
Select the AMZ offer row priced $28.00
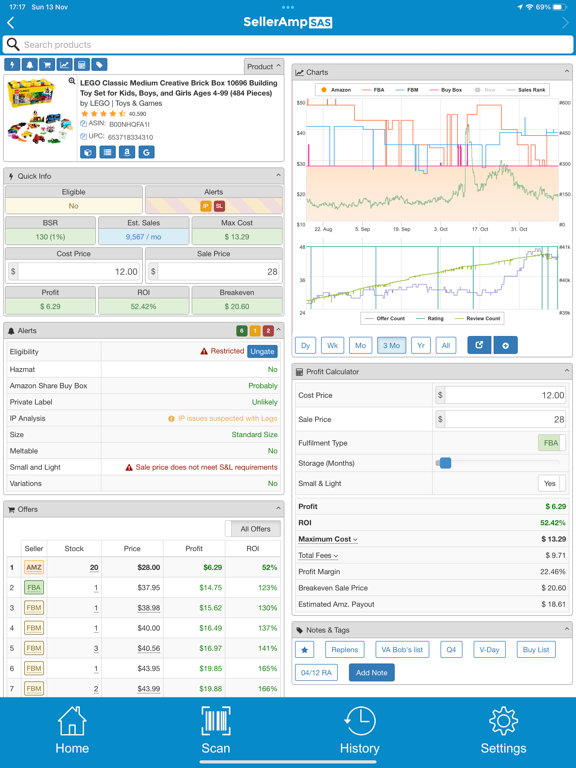click(144, 567)
